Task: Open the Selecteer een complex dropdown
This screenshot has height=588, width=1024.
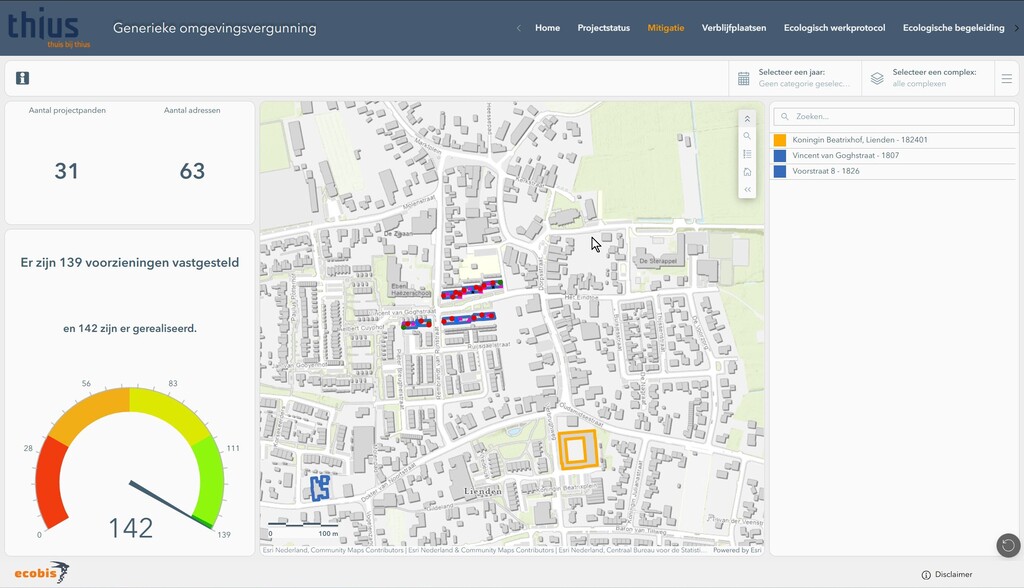Action: click(928, 78)
